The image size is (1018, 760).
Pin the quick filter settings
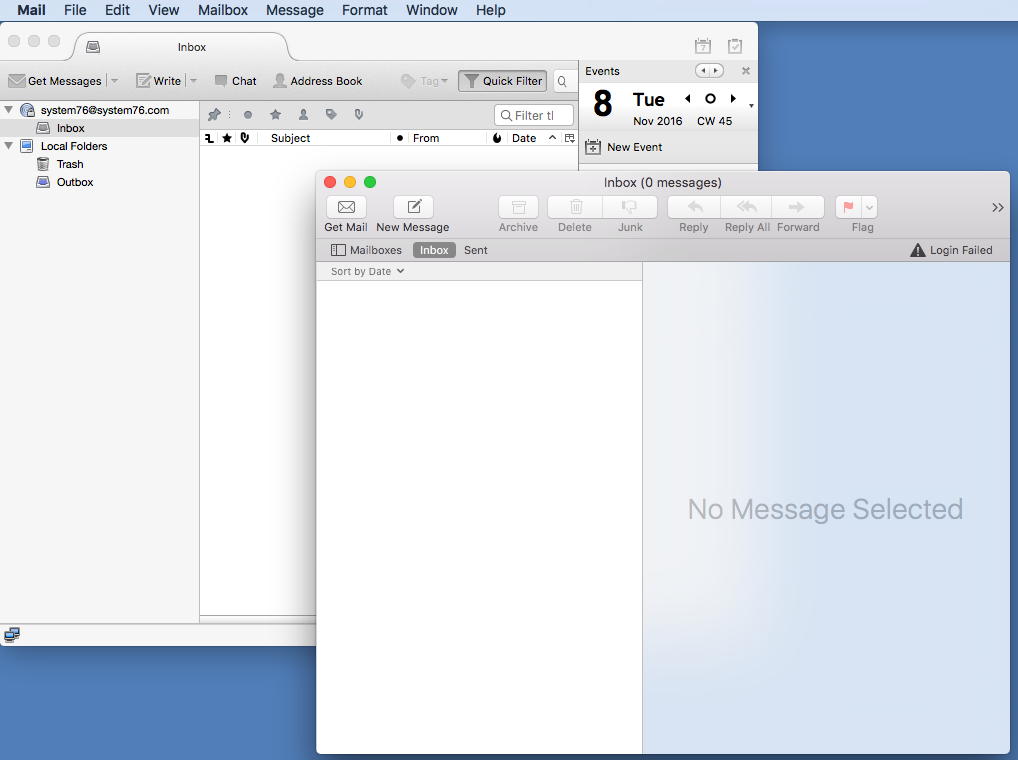point(213,114)
